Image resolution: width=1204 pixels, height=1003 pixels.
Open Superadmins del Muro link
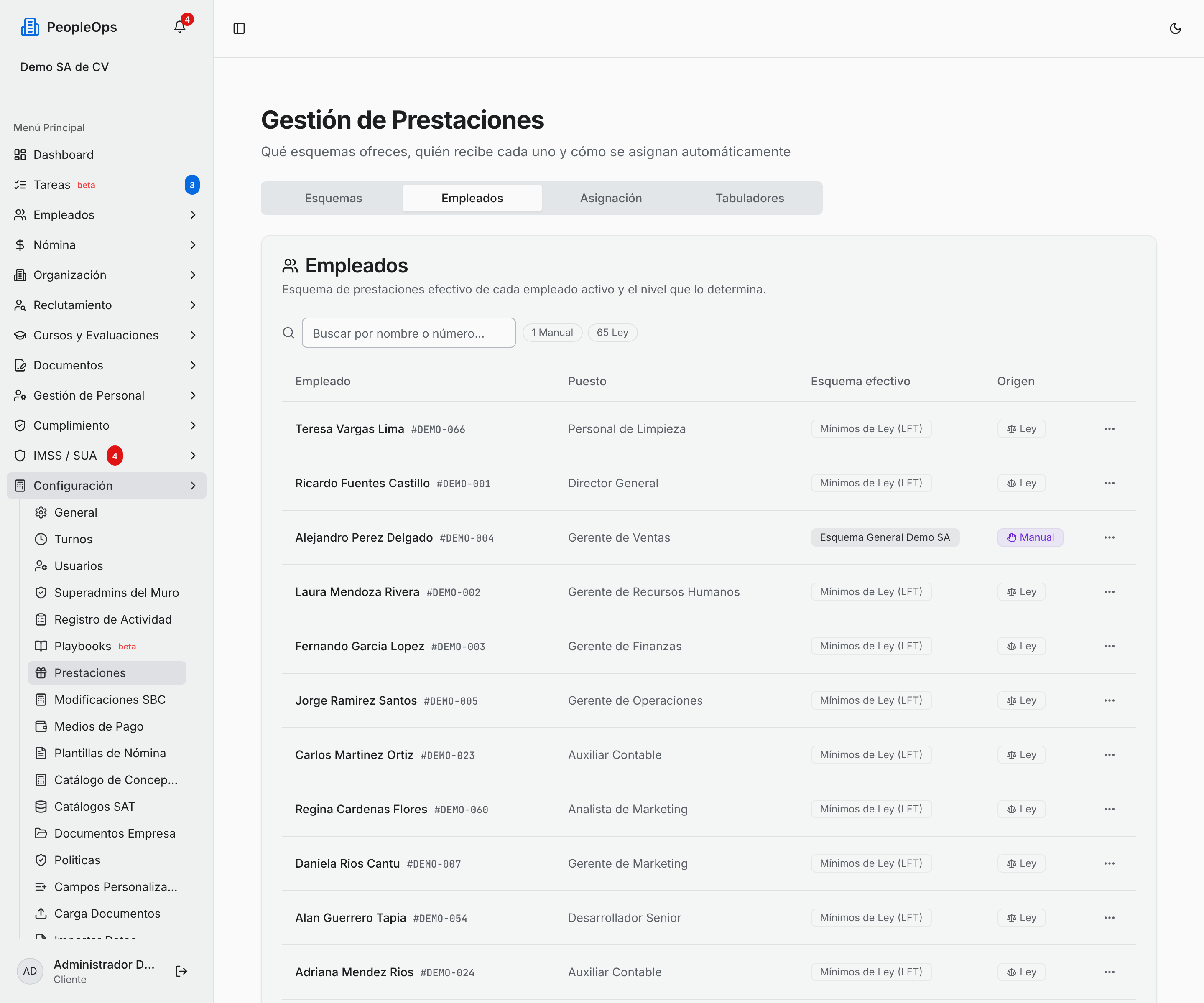click(x=107, y=593)
